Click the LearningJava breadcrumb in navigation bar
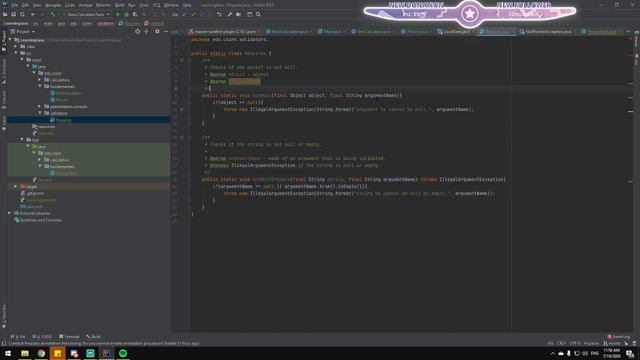640x360 pixels. [x=16, y=24]
